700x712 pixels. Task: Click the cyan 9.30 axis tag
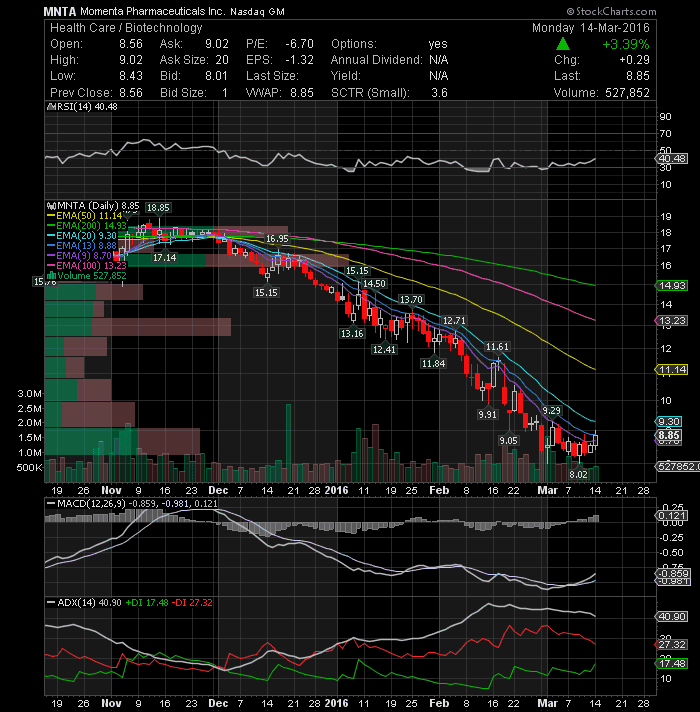pyautogui.click(x=668, y=422)
